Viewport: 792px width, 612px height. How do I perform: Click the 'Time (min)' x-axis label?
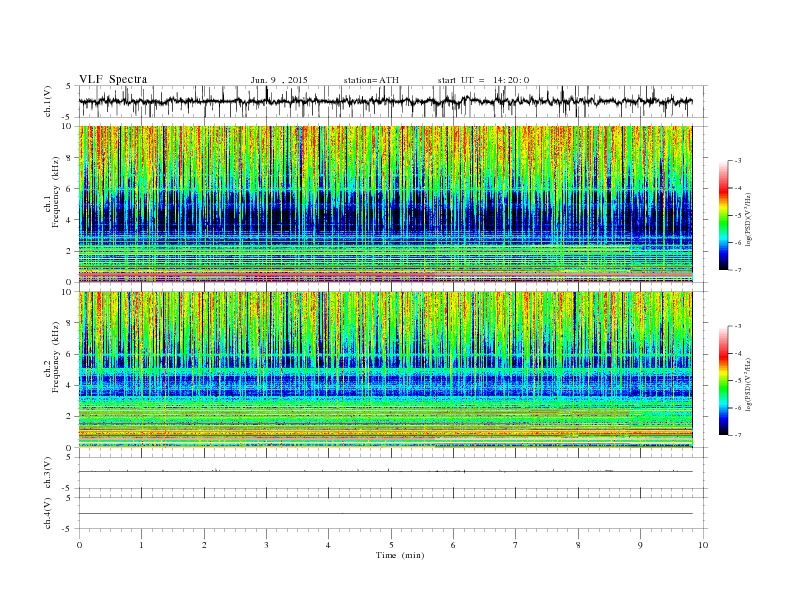click(400, 555)
